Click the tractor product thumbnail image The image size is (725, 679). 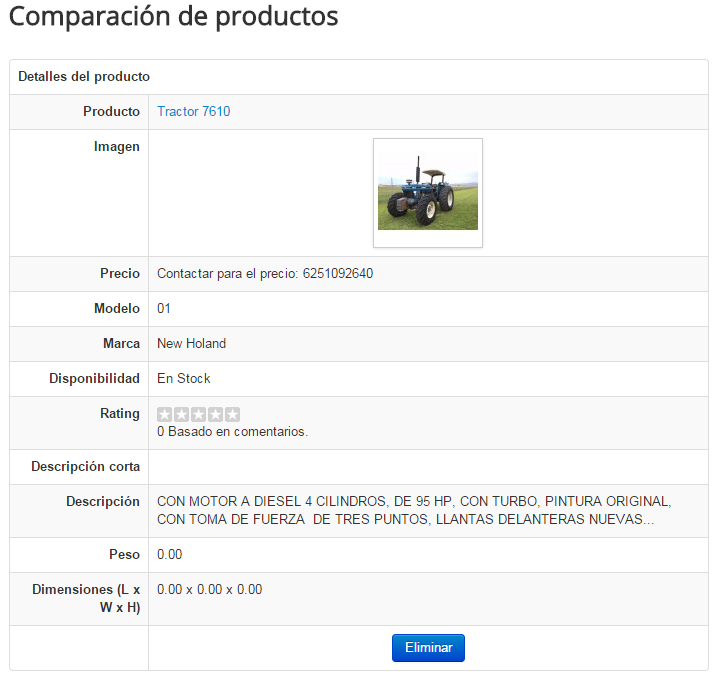[428, 193]
